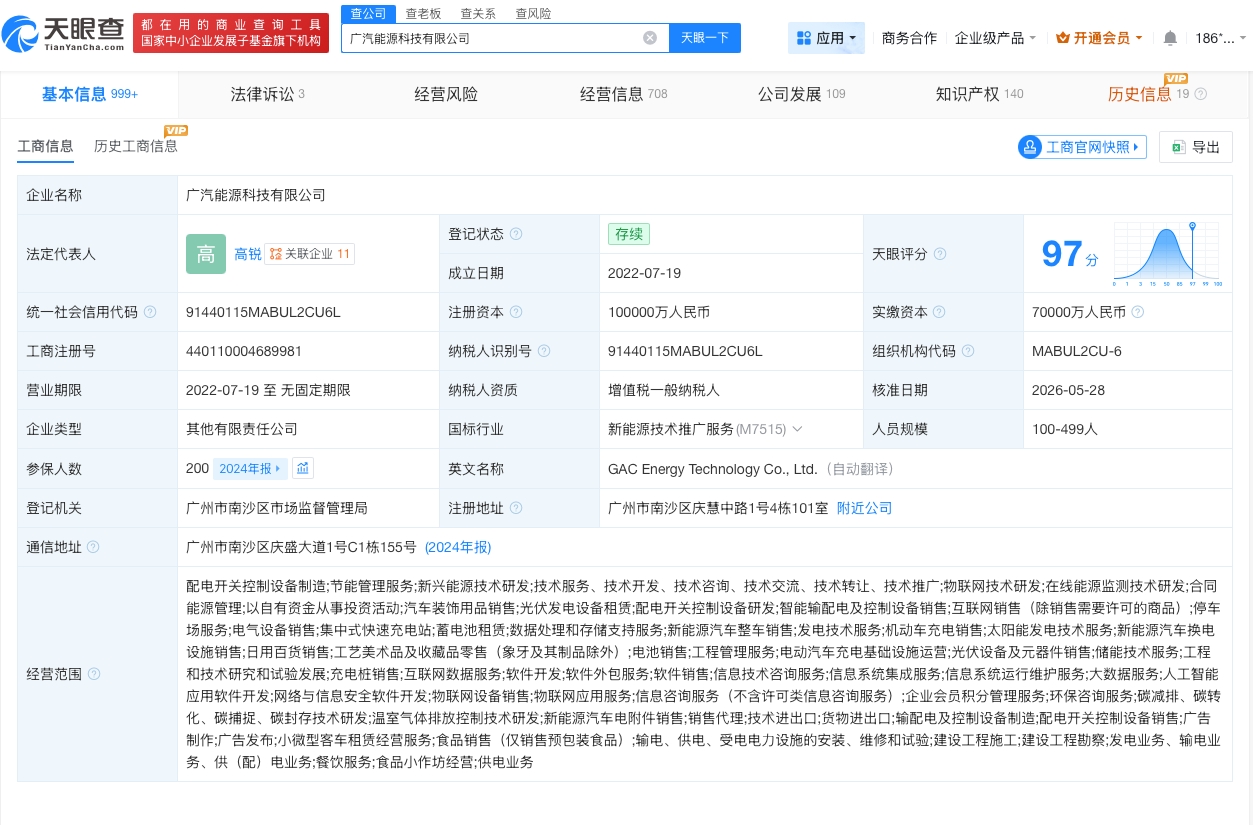
Task: Open the 知识产权 tab
Action: (979, 94)
